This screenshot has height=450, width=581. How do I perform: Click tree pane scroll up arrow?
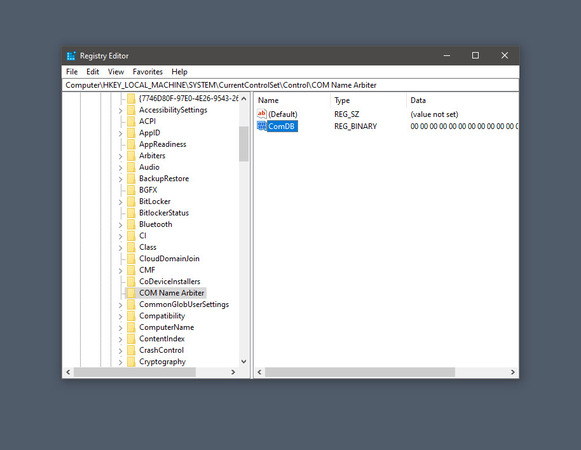pos(243,99)
